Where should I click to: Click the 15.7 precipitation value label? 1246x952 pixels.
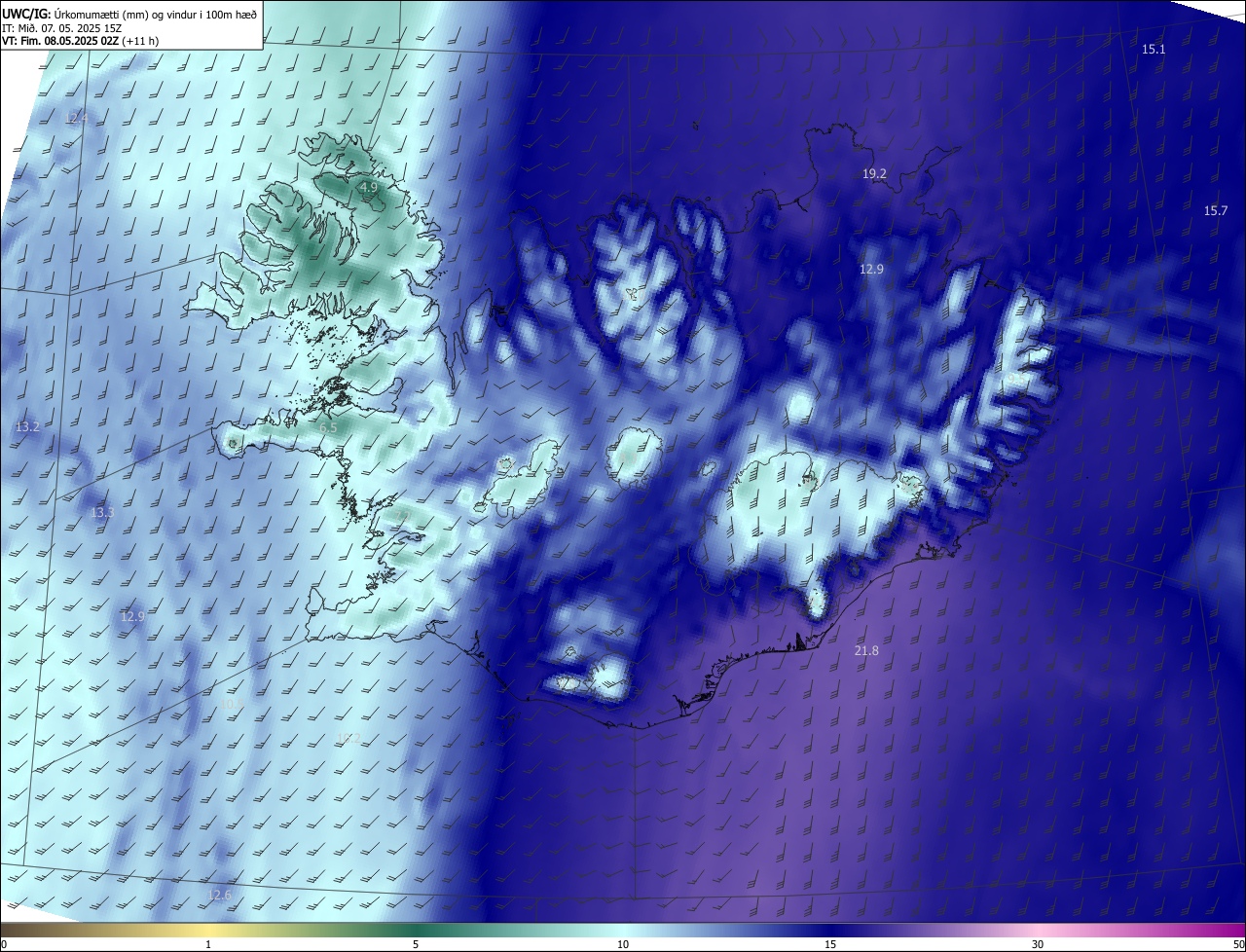click(1216, 210)
